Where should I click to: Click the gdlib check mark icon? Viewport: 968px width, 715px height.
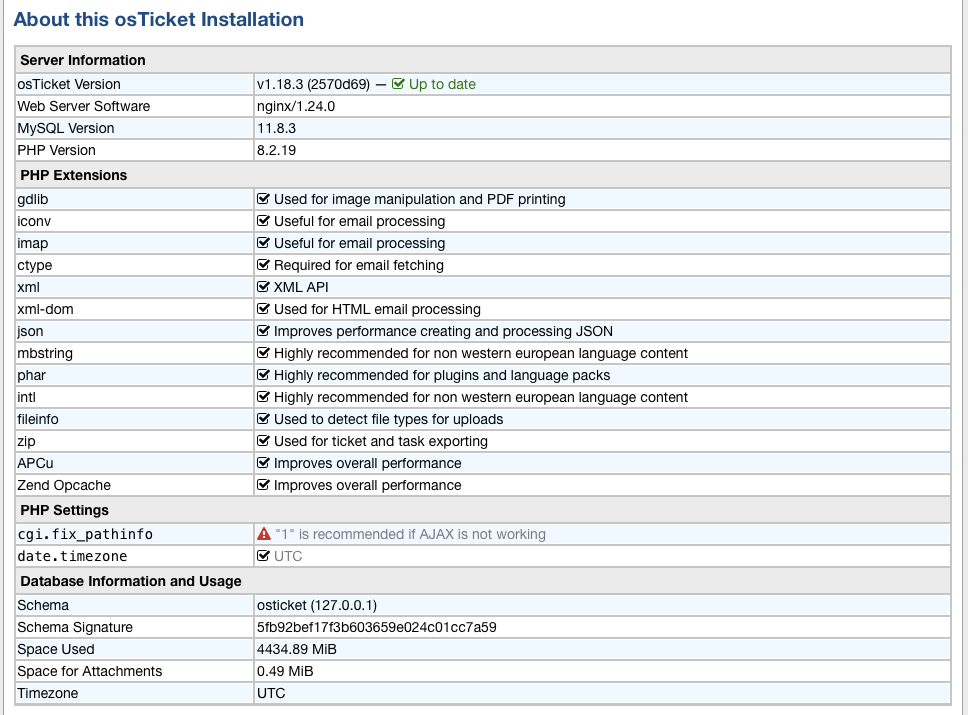pos(264,199)
